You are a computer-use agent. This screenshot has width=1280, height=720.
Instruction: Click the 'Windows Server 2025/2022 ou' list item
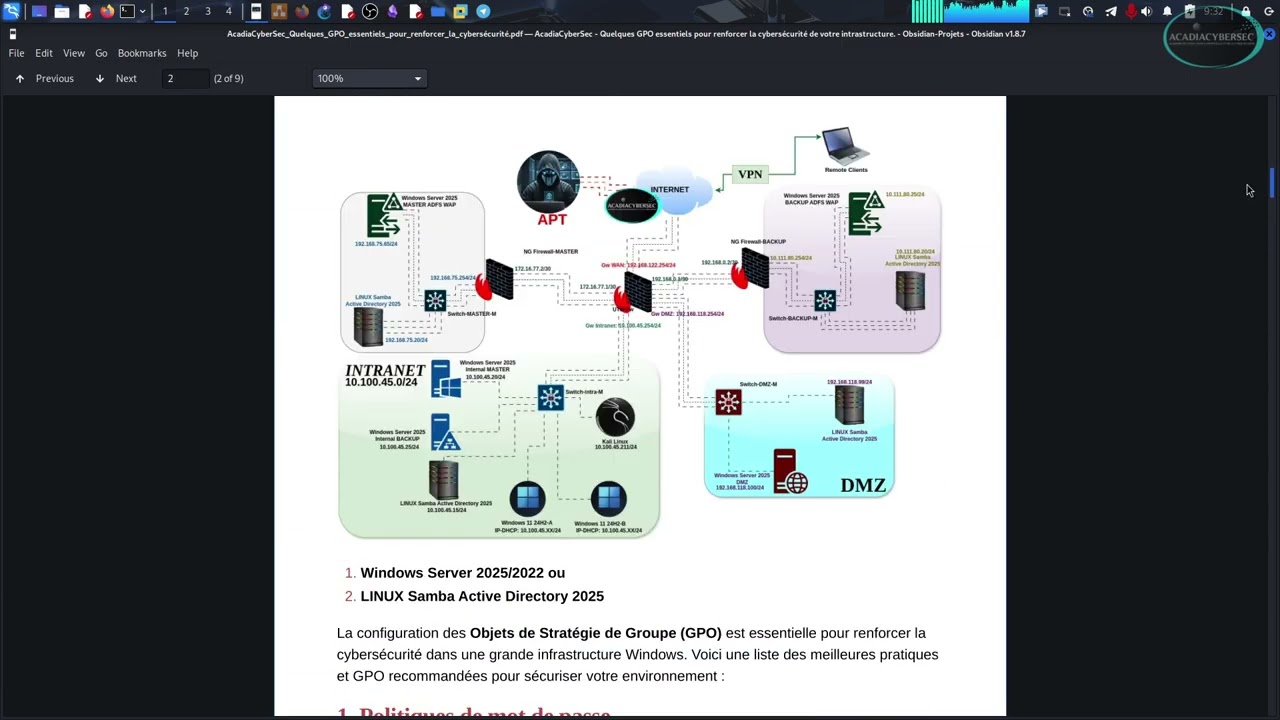tap(462, 573)
